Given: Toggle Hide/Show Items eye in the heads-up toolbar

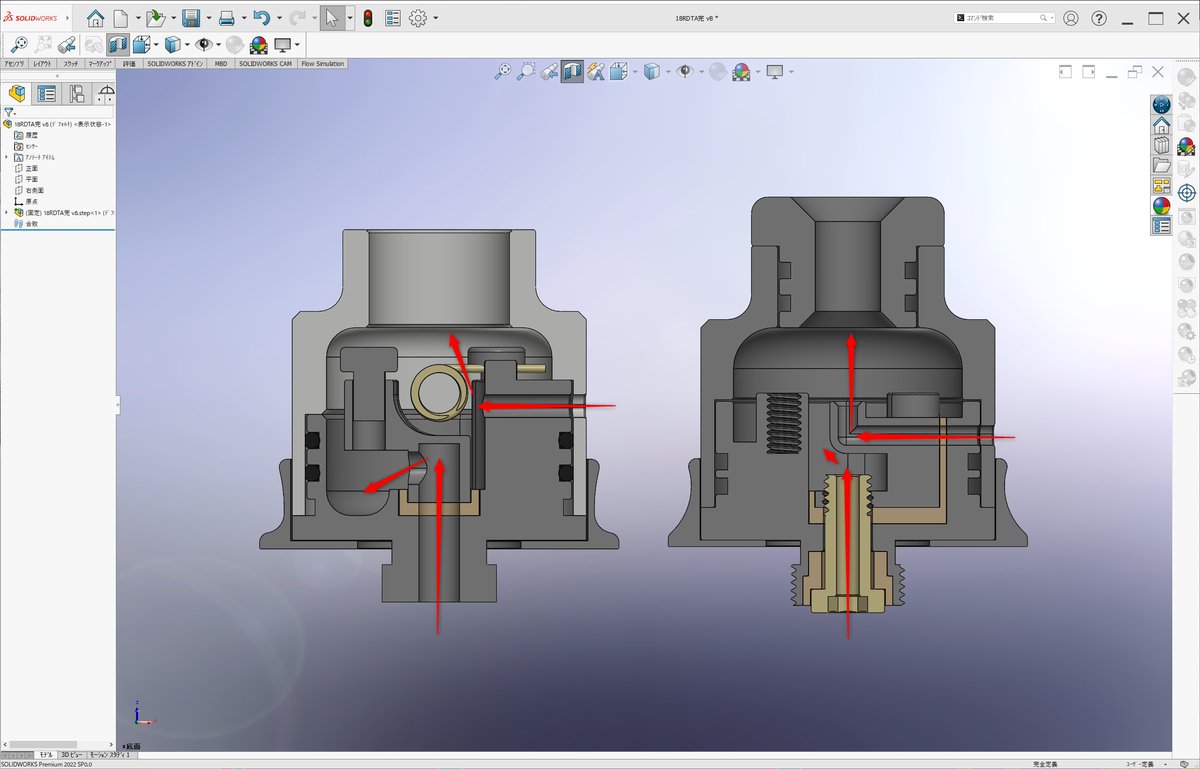Looking at the screenshot, I should pyautogui.click(x=685, y=71).
